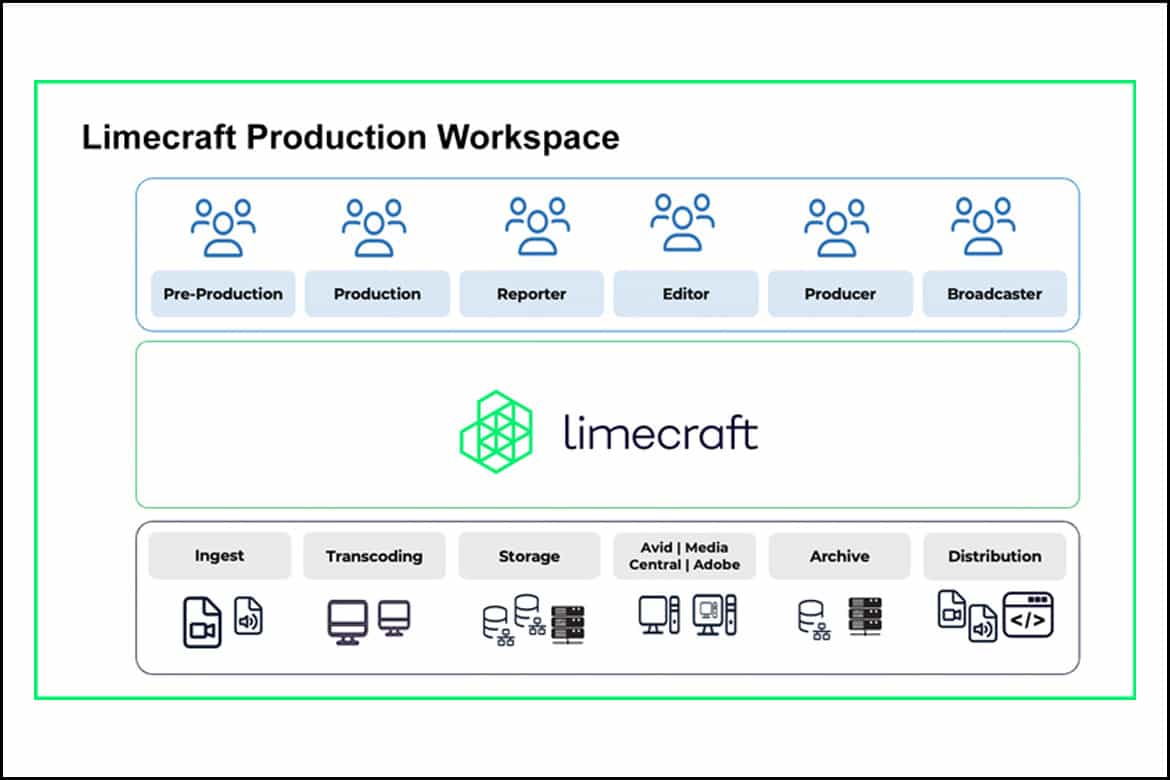Select the Reporter label
1170x780 pixels.
coord(531,294)
